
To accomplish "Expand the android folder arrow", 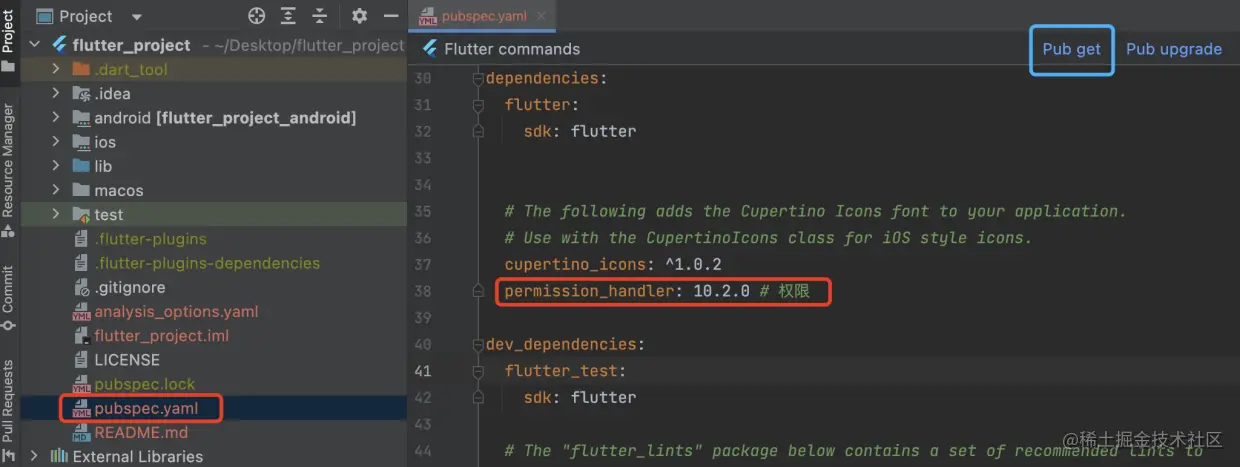I will (57, 117).
